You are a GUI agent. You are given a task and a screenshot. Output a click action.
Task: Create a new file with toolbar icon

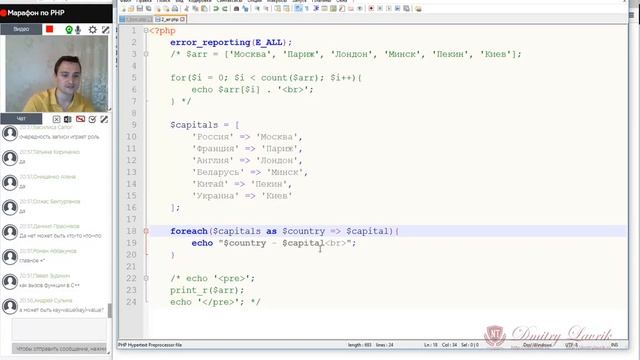coord(123,8)
